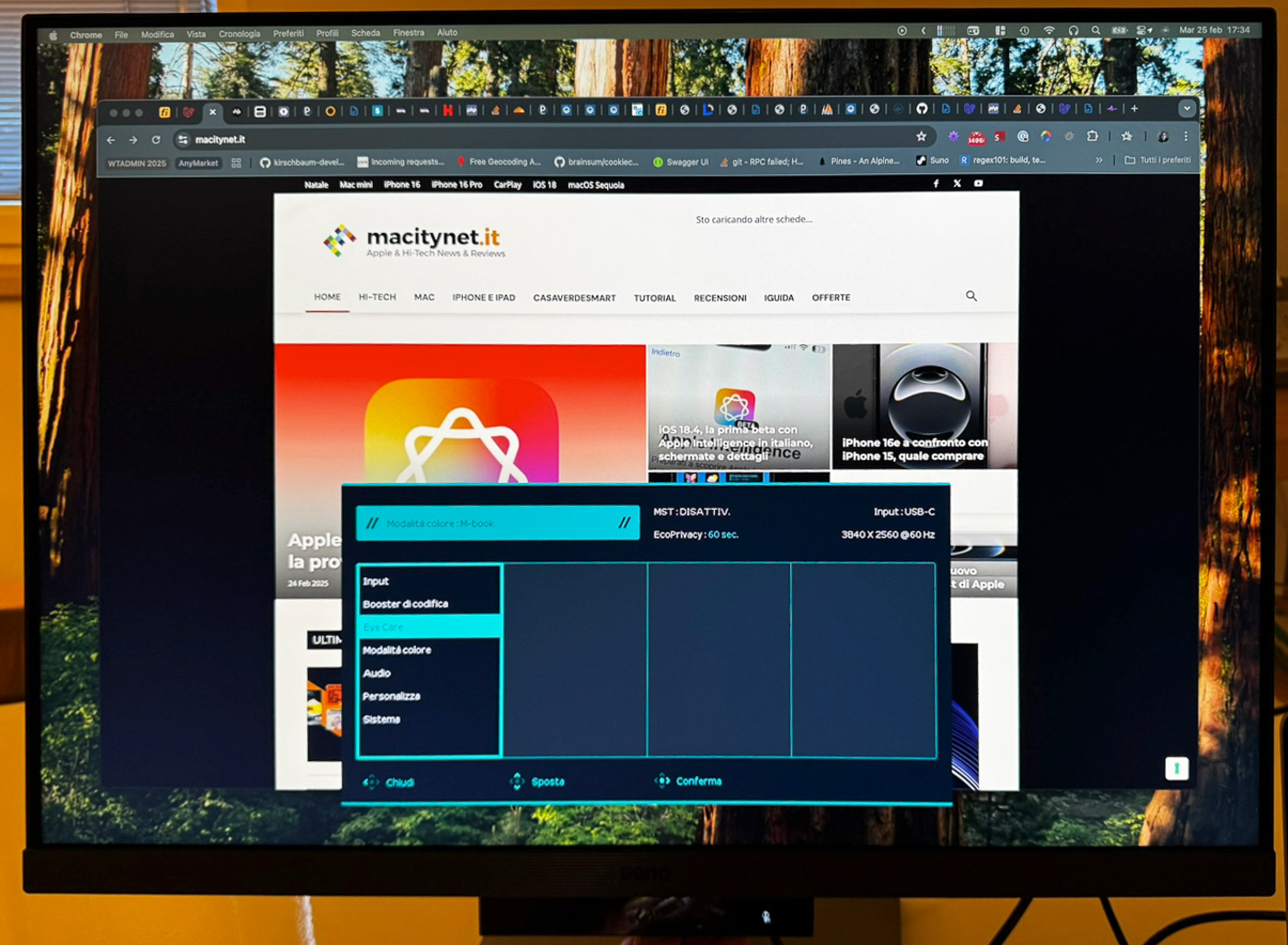Open Chrome's three-dot menu
The width and height of the screenshot is (1288, 945).
pos(1186,136)
